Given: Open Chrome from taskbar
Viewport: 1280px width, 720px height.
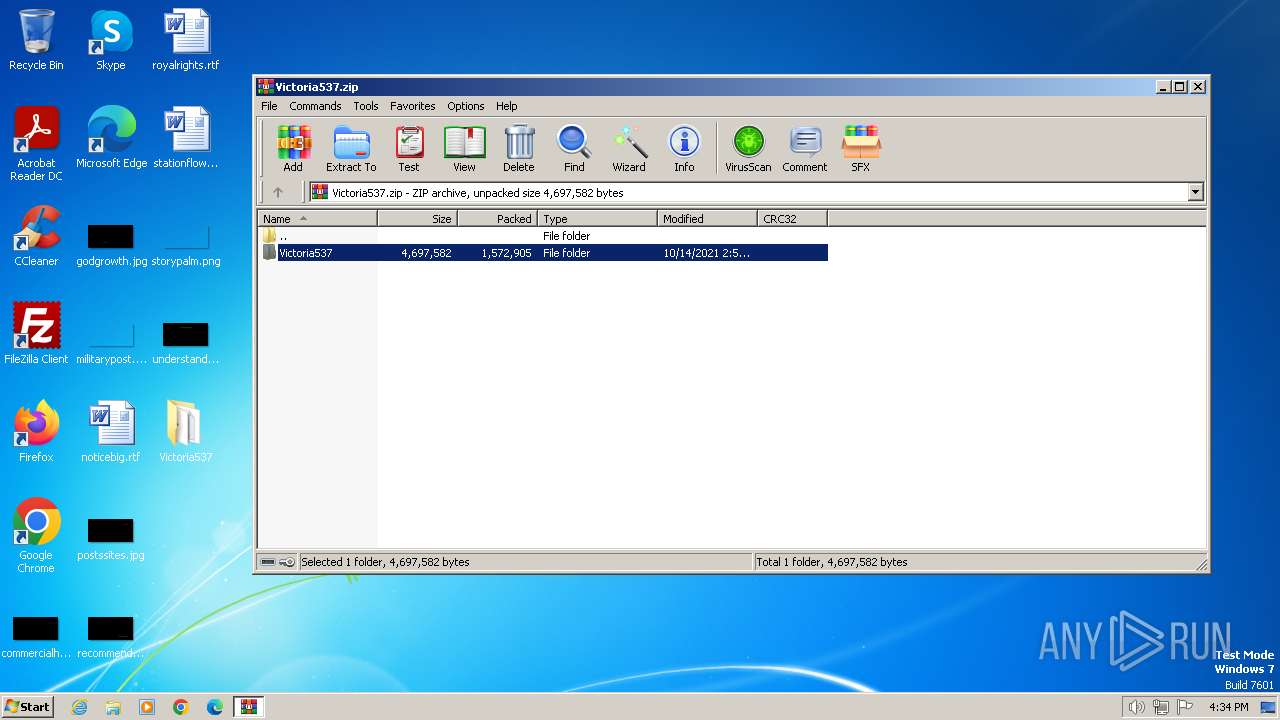Looking at the screenshot, I should click(x=181, y=707).
